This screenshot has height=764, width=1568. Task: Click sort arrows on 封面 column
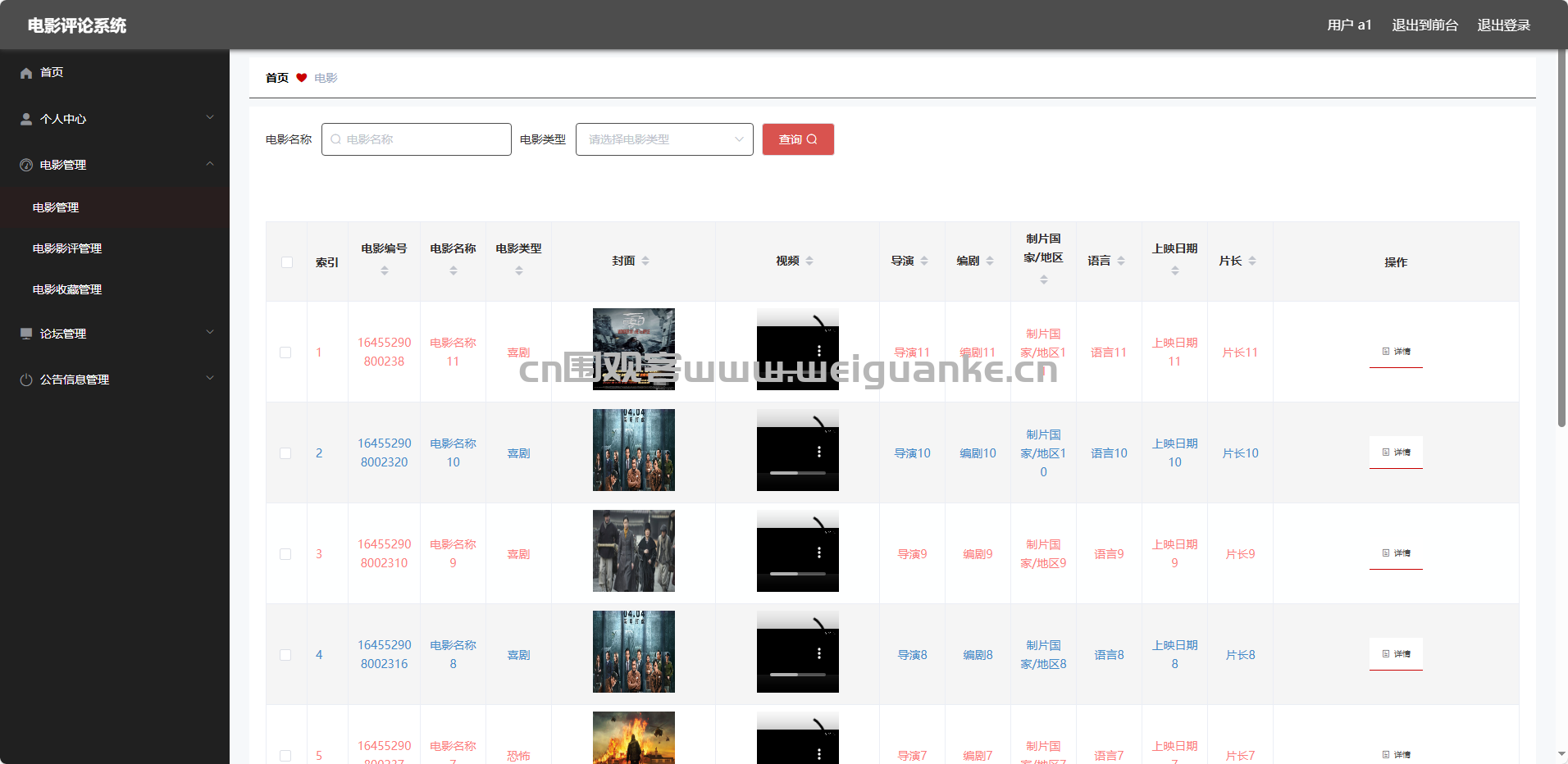click(x=645, y=261)
